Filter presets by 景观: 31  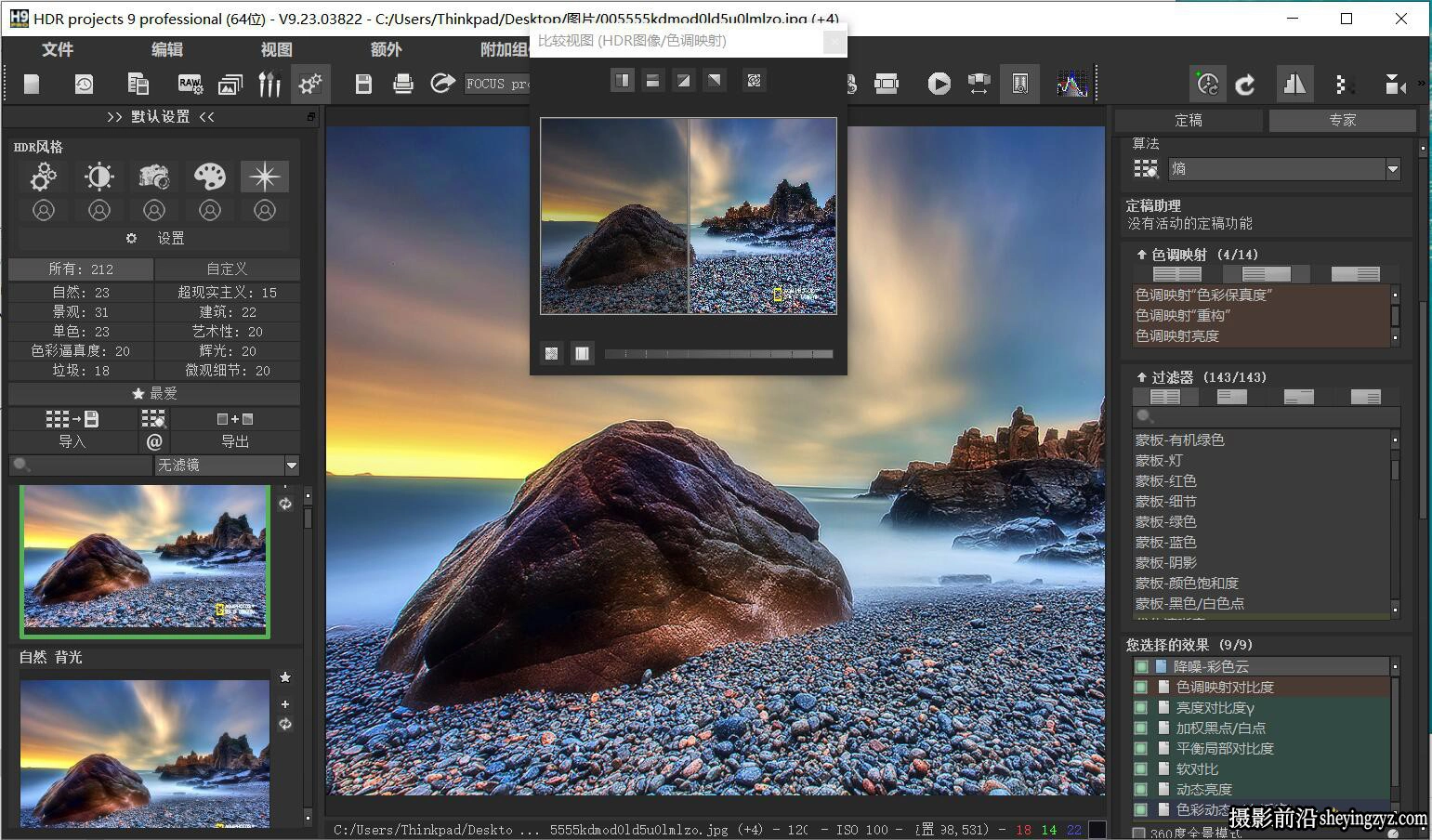tap(81, 312)
